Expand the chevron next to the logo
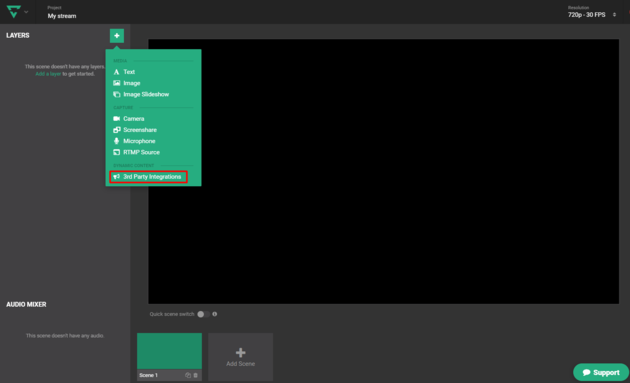This screenshot has height=383, width=630. (x=26, y=12)
